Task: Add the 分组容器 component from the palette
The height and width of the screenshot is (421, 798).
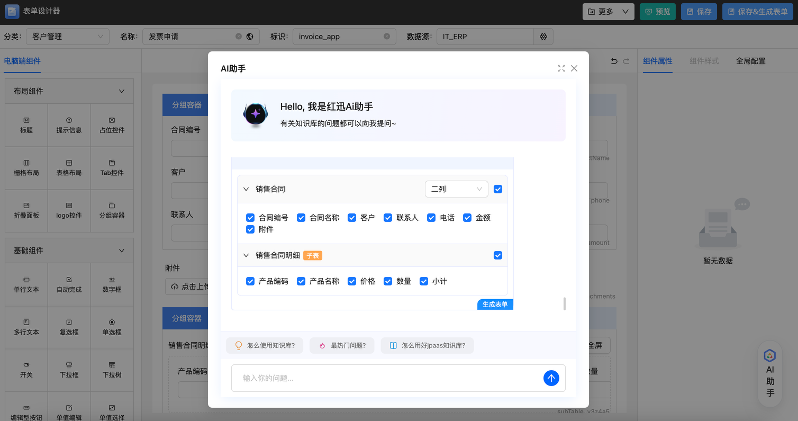Action: (112, 211)
